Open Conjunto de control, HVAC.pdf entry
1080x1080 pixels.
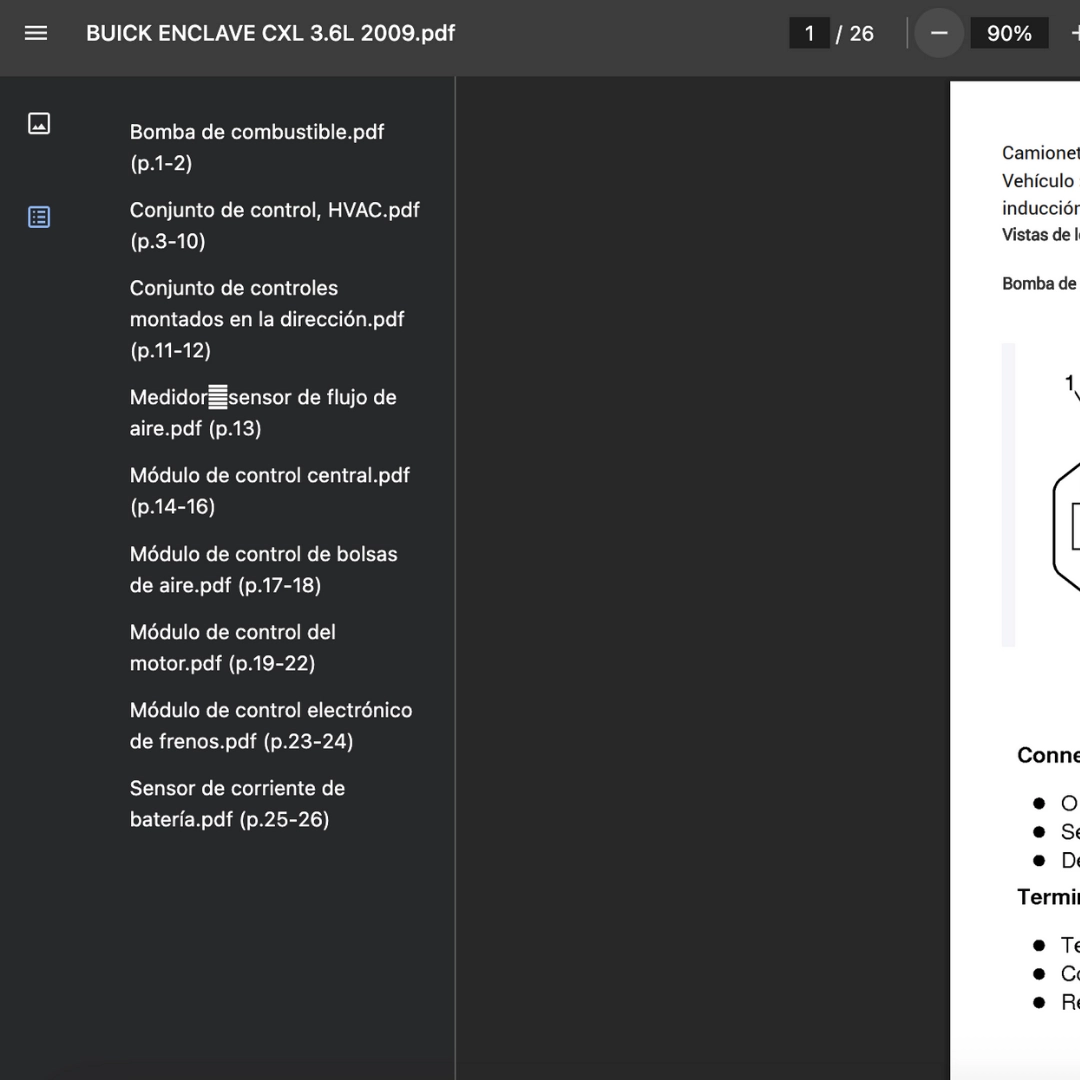(275, 225)
